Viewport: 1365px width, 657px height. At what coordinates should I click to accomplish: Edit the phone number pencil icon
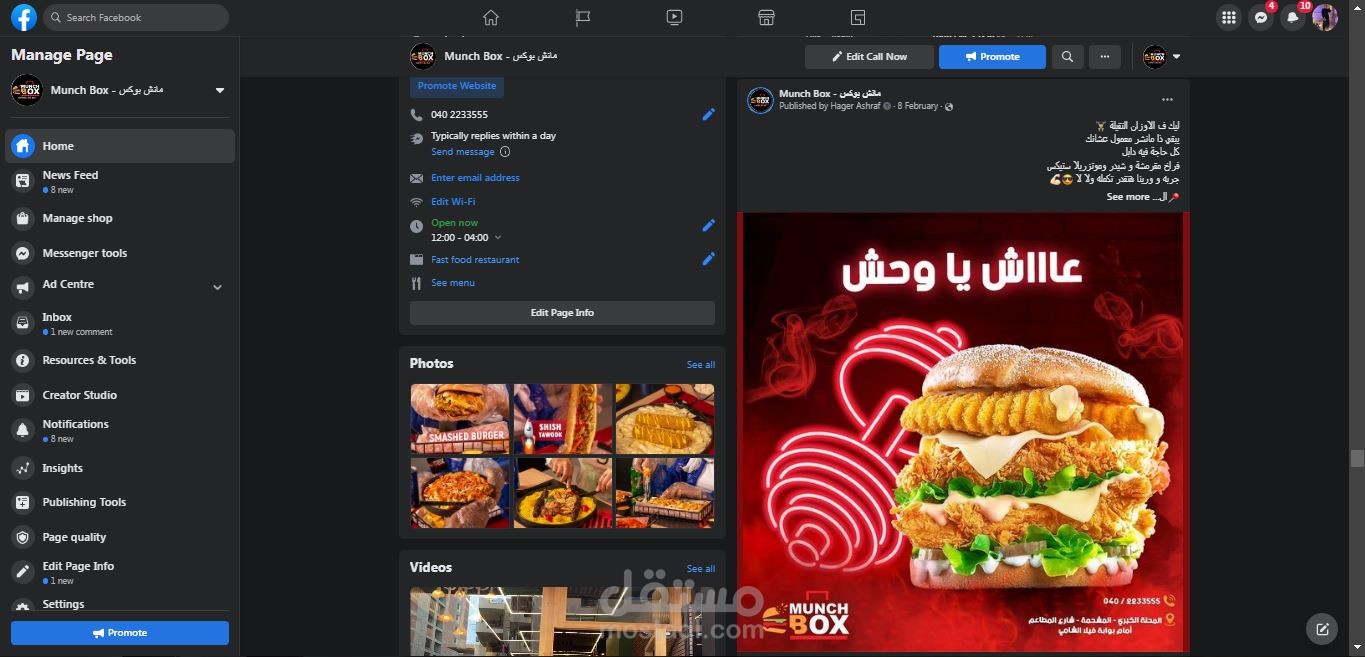[708, 115]
